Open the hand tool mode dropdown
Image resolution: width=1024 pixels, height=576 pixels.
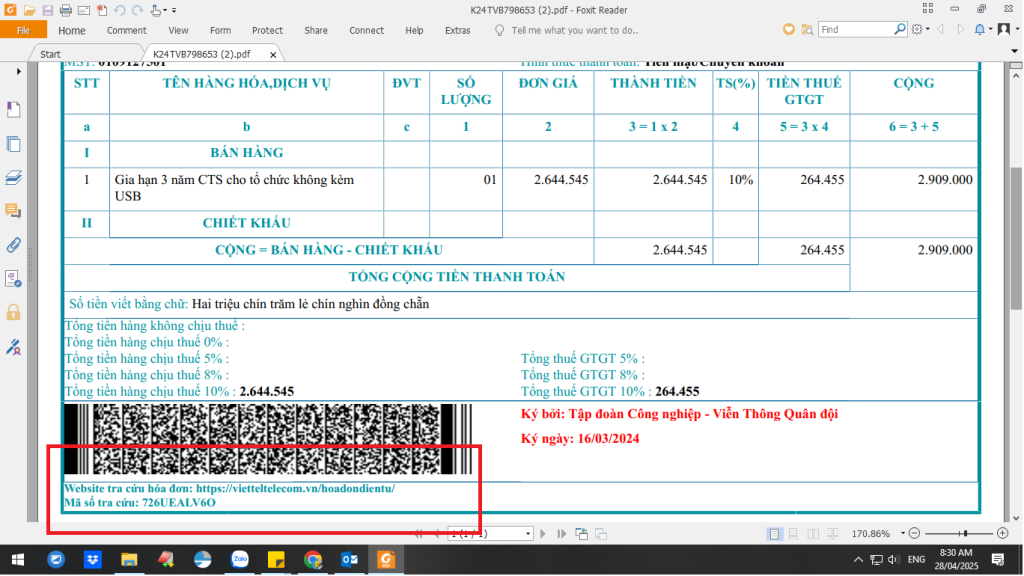click(165, 10)
